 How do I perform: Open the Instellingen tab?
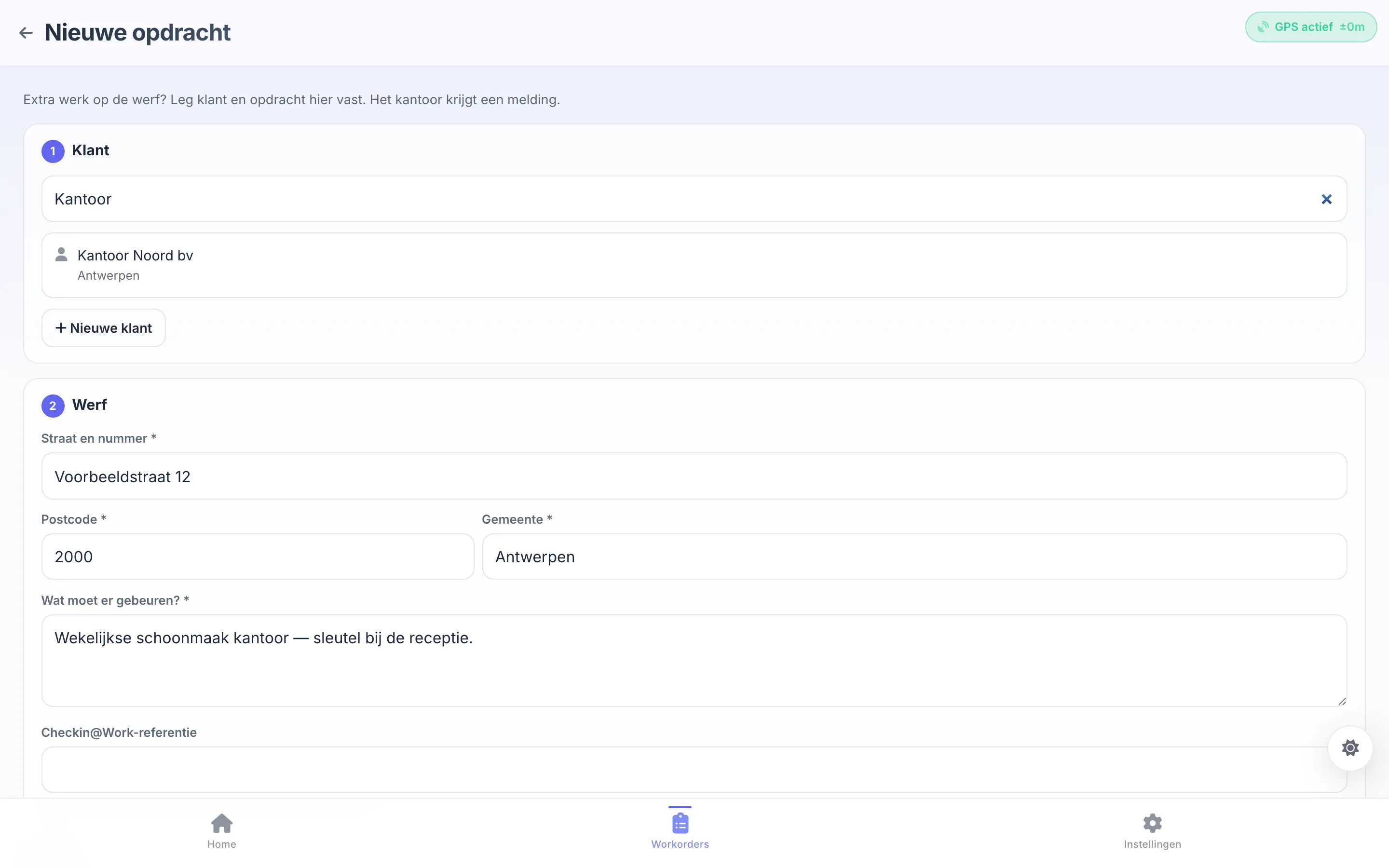coord(1152,831)
